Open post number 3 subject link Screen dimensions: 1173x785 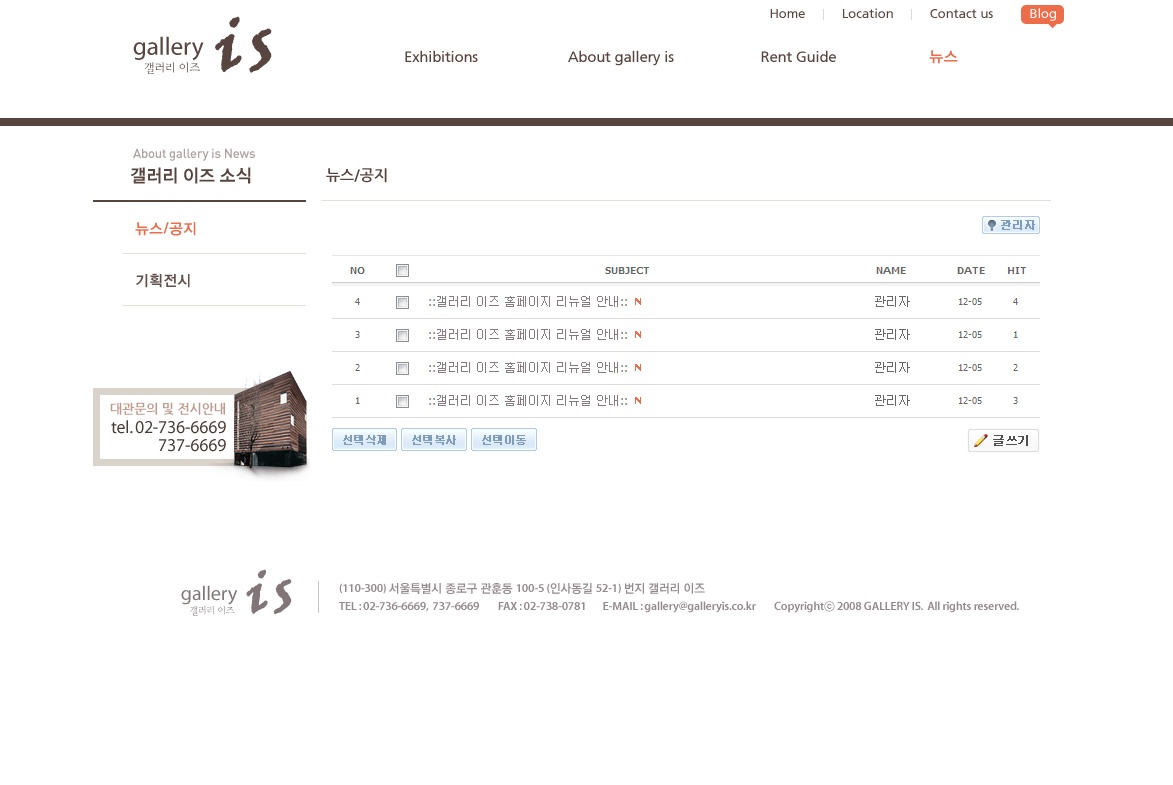[x=528, y=335]
